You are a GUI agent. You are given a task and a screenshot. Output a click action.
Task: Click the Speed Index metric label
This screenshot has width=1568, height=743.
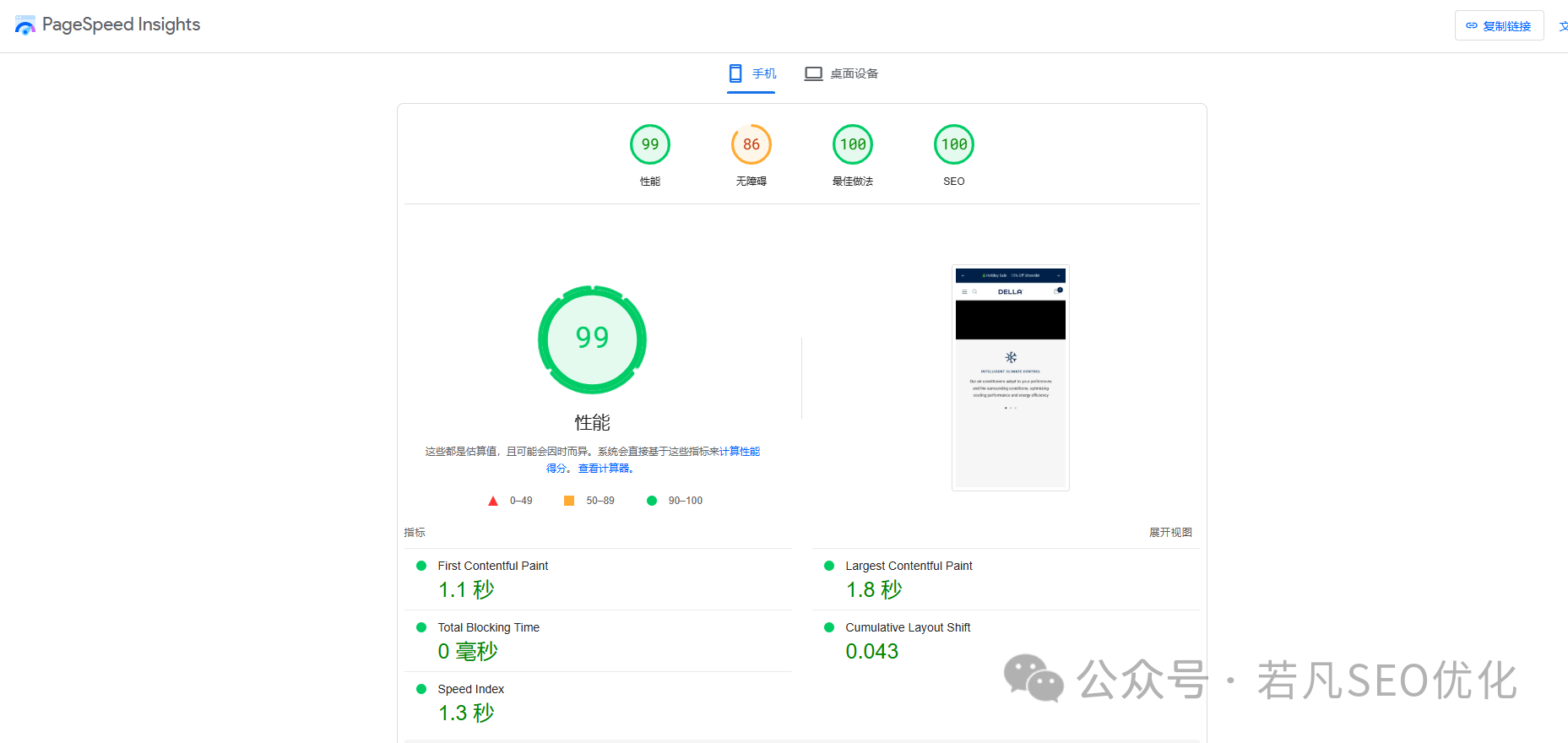pyautogui.click(x=470, y=689)
